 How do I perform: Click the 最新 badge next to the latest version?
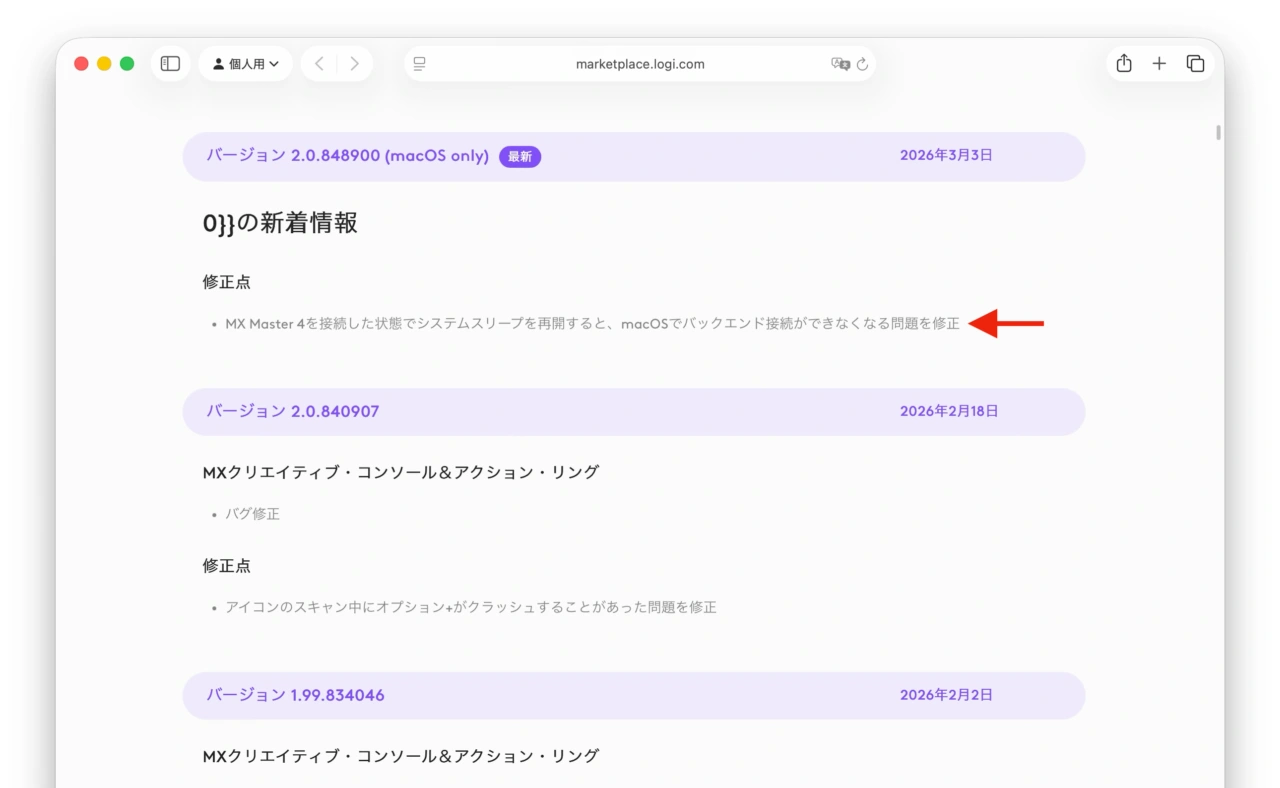pos(520,156)
